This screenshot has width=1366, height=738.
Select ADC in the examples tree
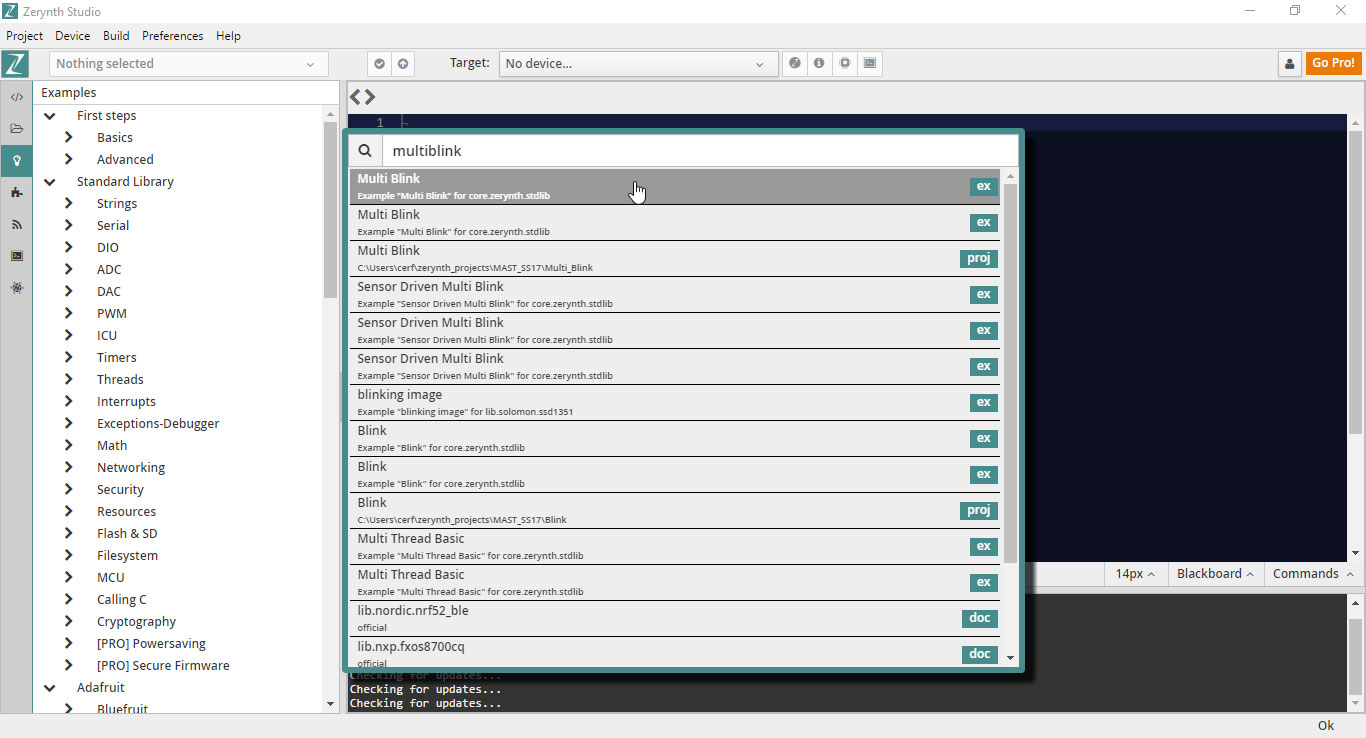pos(109,270)
